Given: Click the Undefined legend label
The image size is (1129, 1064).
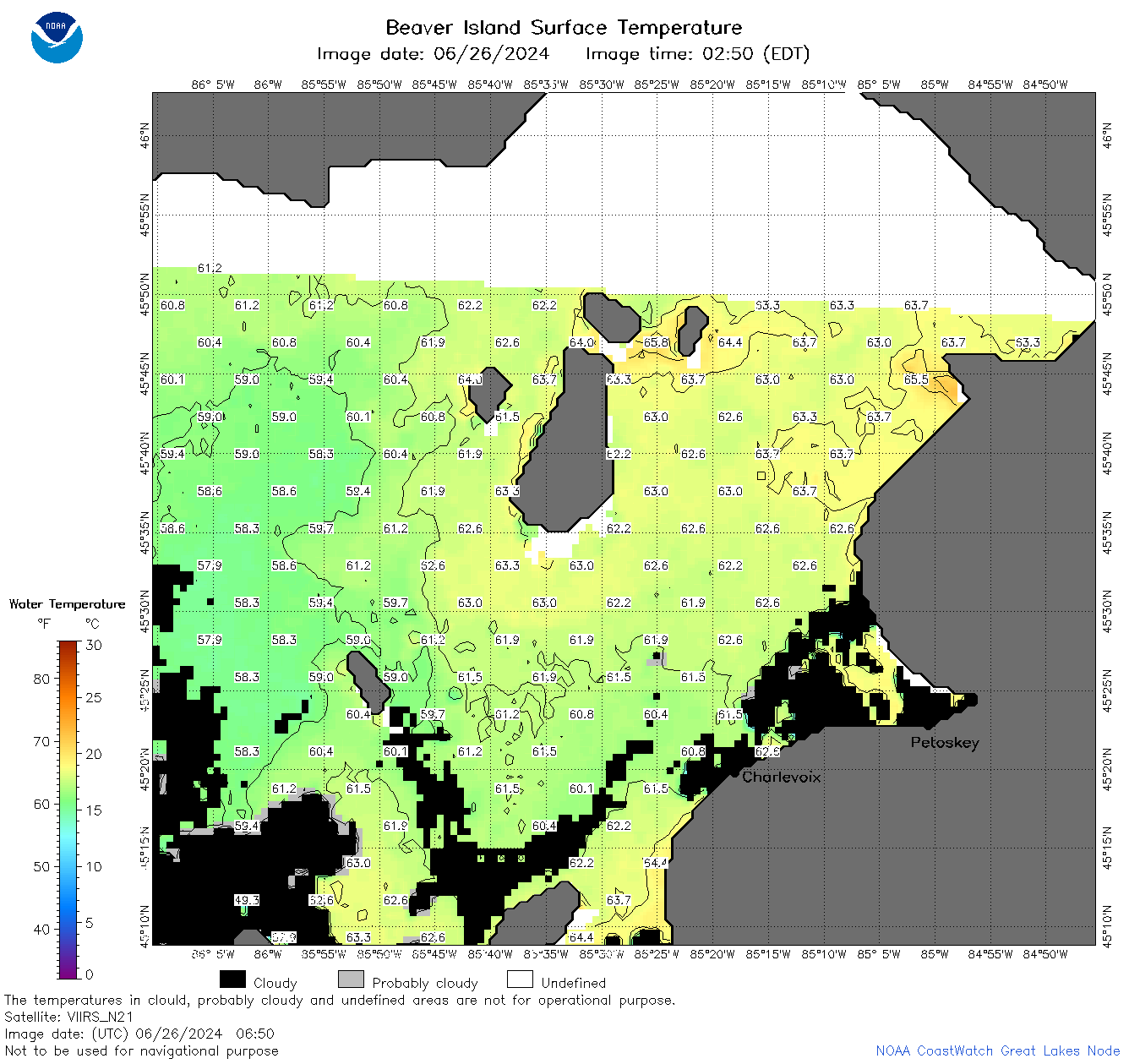Looking at the screenshot, I should click(x=574, y=983).
